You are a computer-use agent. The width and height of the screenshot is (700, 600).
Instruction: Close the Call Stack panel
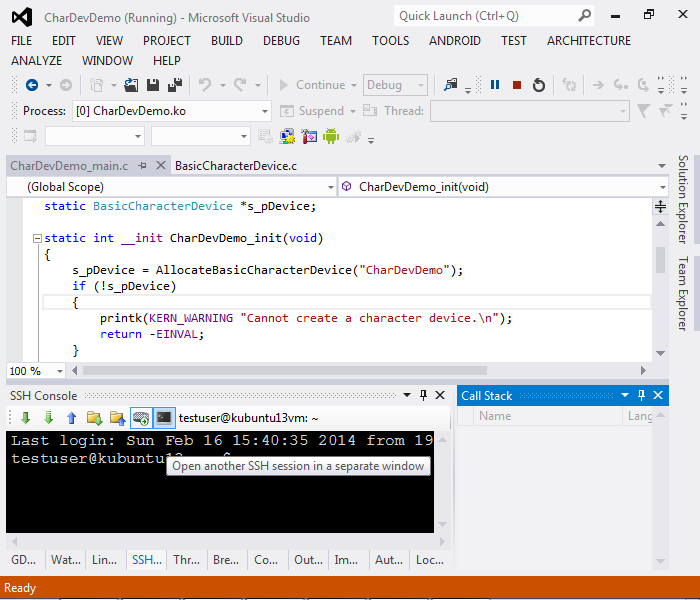pyautogui.click(x=658, y=395)
